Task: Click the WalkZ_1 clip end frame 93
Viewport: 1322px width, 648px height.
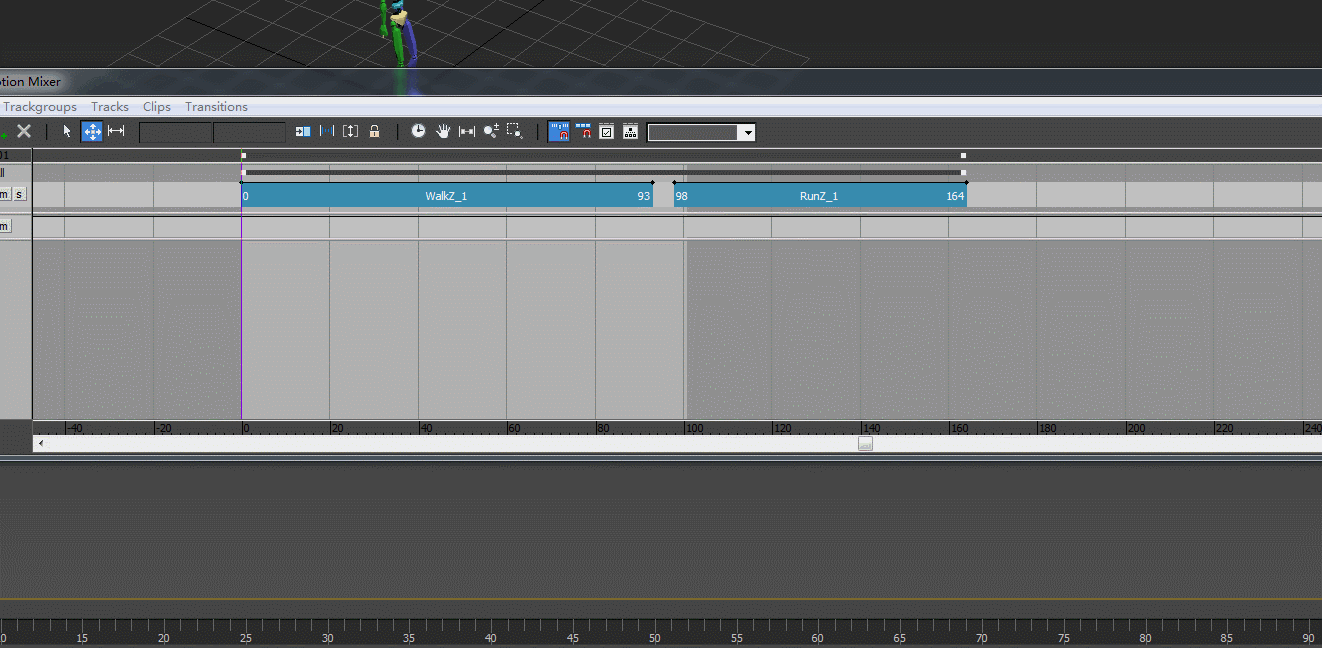Action: coord(644,196)
